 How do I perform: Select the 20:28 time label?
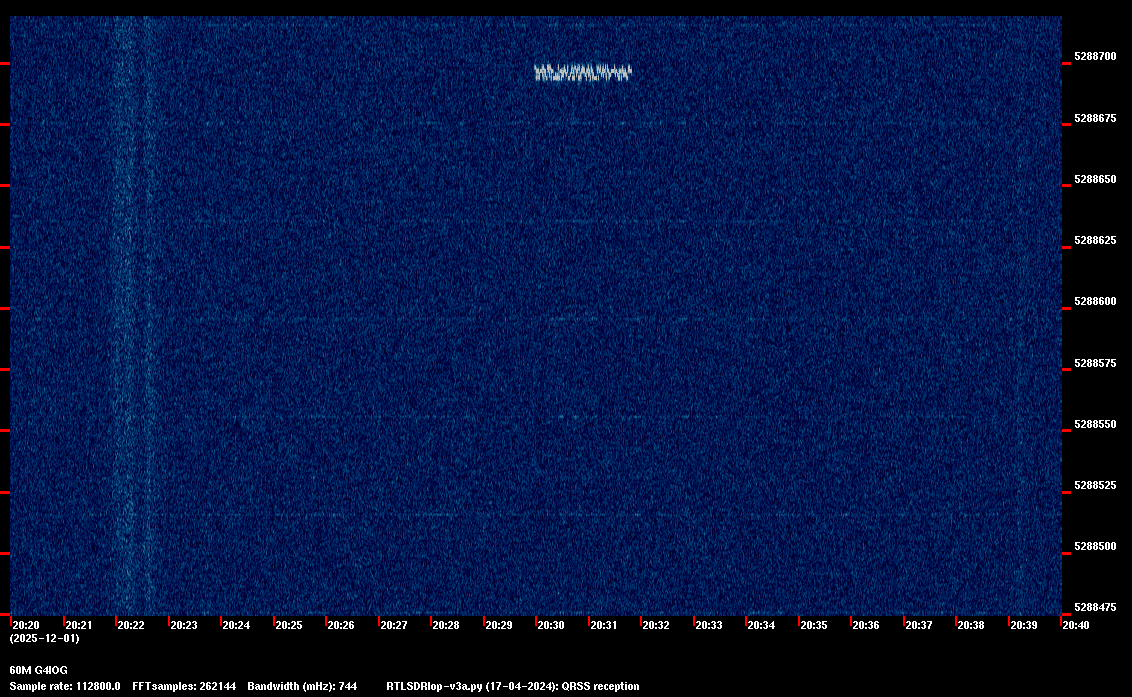click(x=445, y=625)
